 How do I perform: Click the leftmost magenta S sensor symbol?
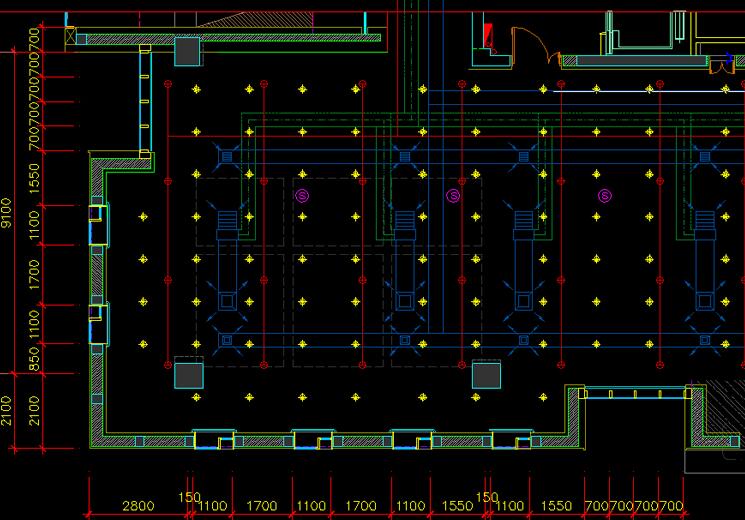tap(302, 196)
